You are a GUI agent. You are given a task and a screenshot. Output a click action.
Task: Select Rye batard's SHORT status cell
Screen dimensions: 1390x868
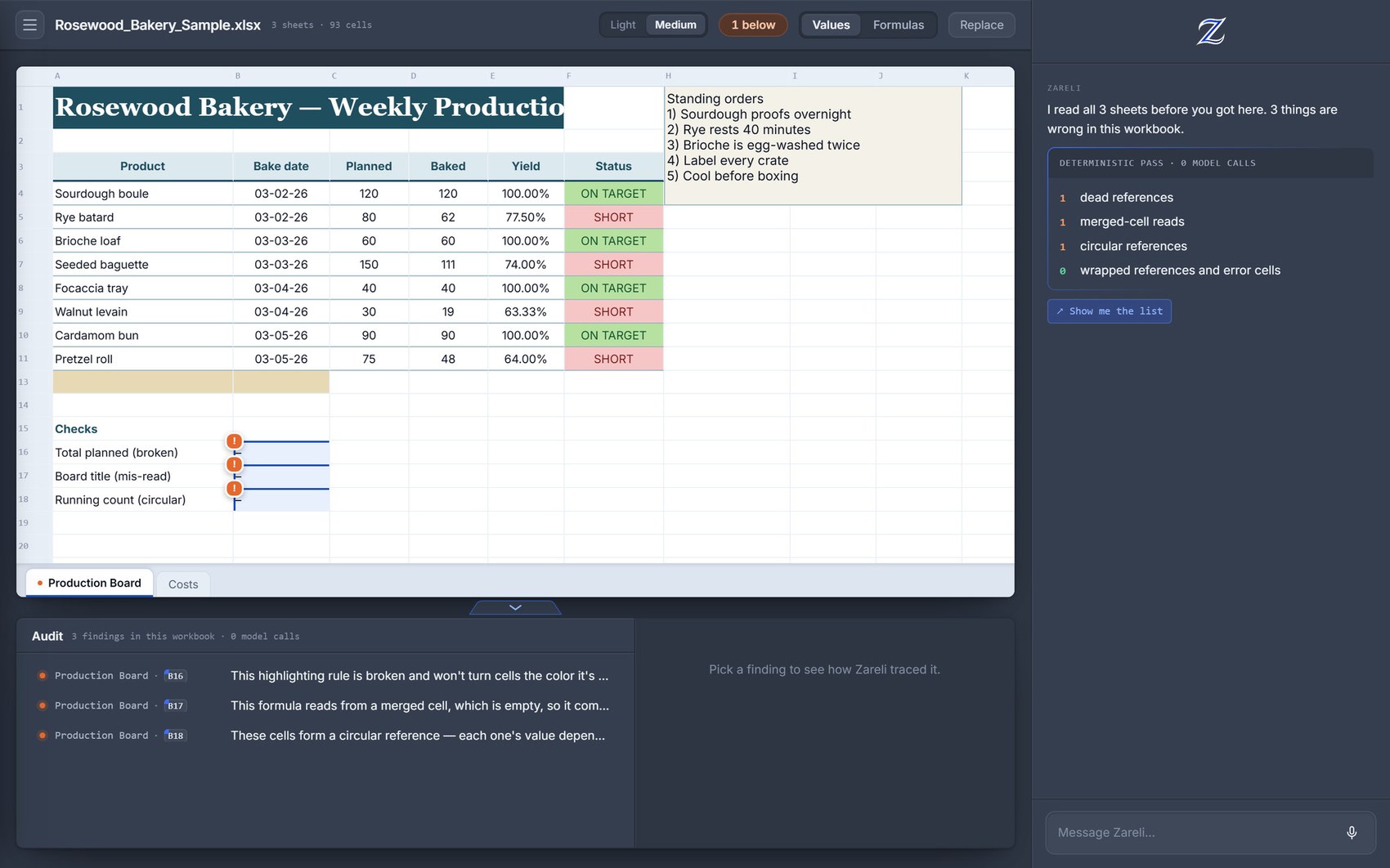(x=613, y=217)
